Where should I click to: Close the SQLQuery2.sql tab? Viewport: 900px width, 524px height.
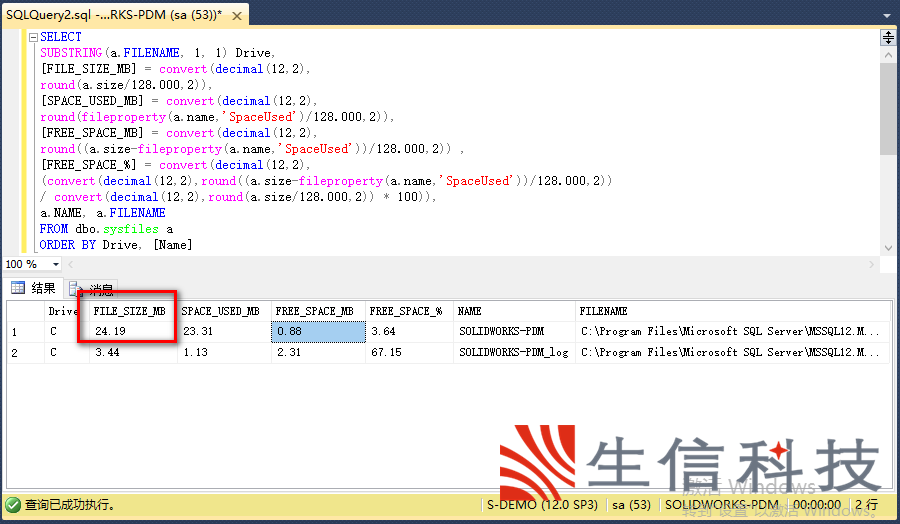[x=236, y=16]
